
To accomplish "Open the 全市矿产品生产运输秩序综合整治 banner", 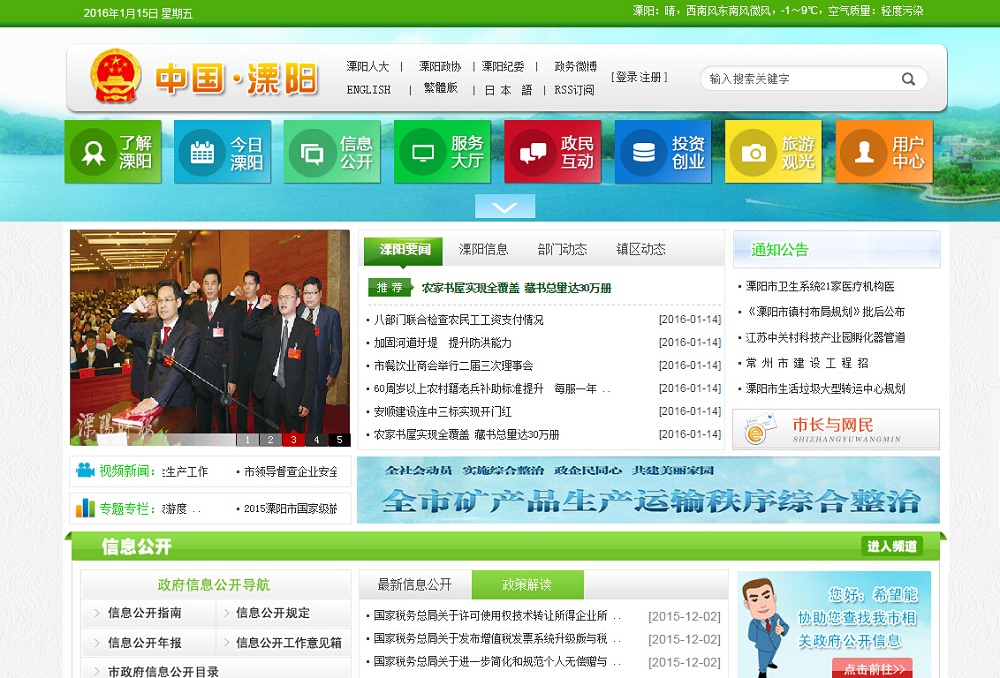I will 648,490.
